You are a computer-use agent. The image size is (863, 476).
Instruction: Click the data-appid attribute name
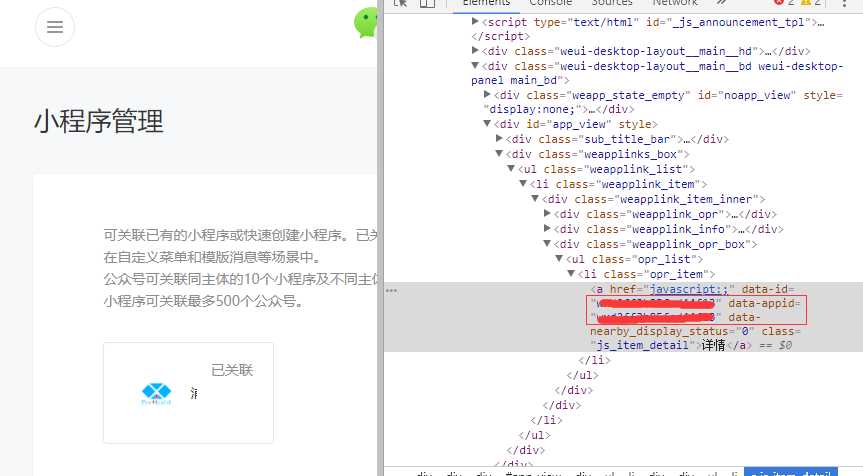tap(761, 303)
